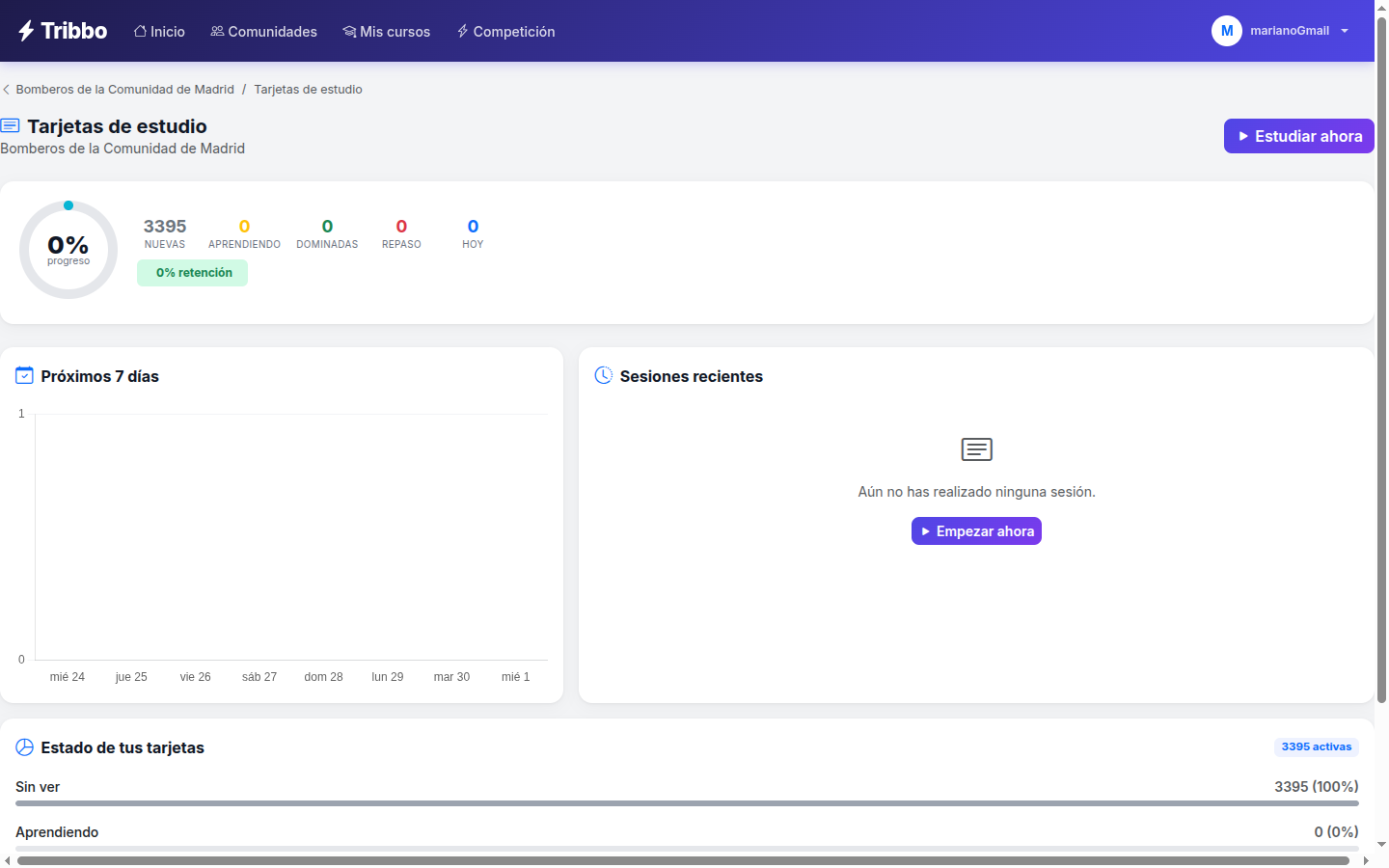Click the Tarjetas de estudio heading card icon

coord(10,125)
